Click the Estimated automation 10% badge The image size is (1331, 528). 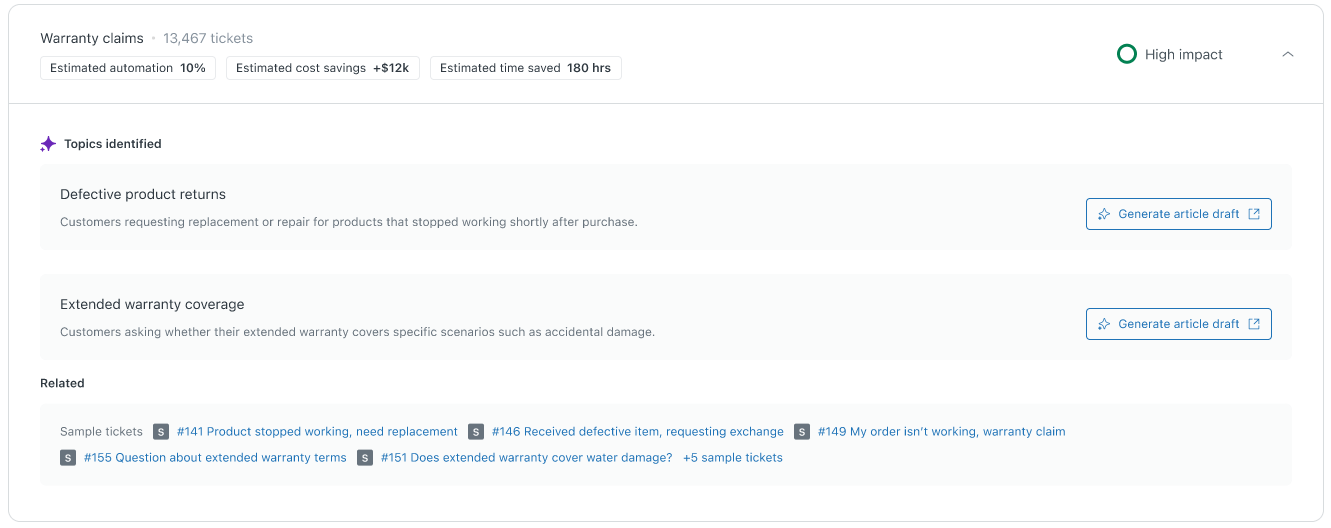click(x=128, y=68)
